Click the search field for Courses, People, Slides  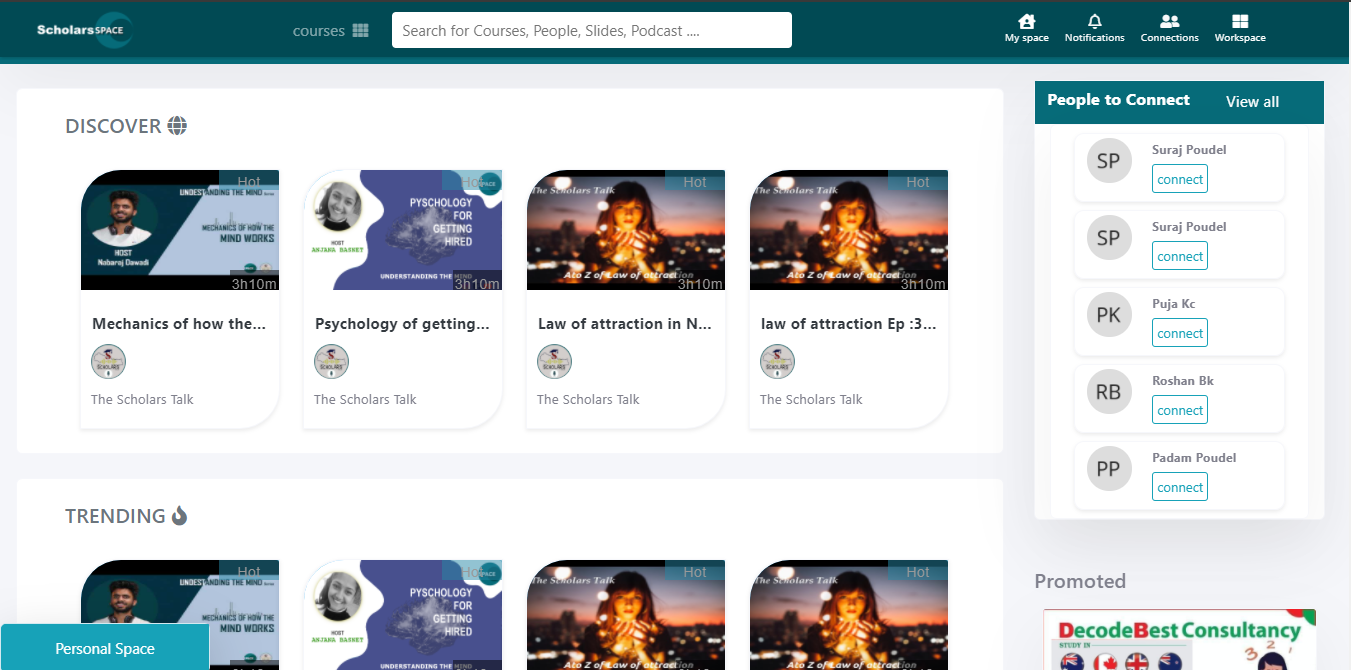click(592, 30)
